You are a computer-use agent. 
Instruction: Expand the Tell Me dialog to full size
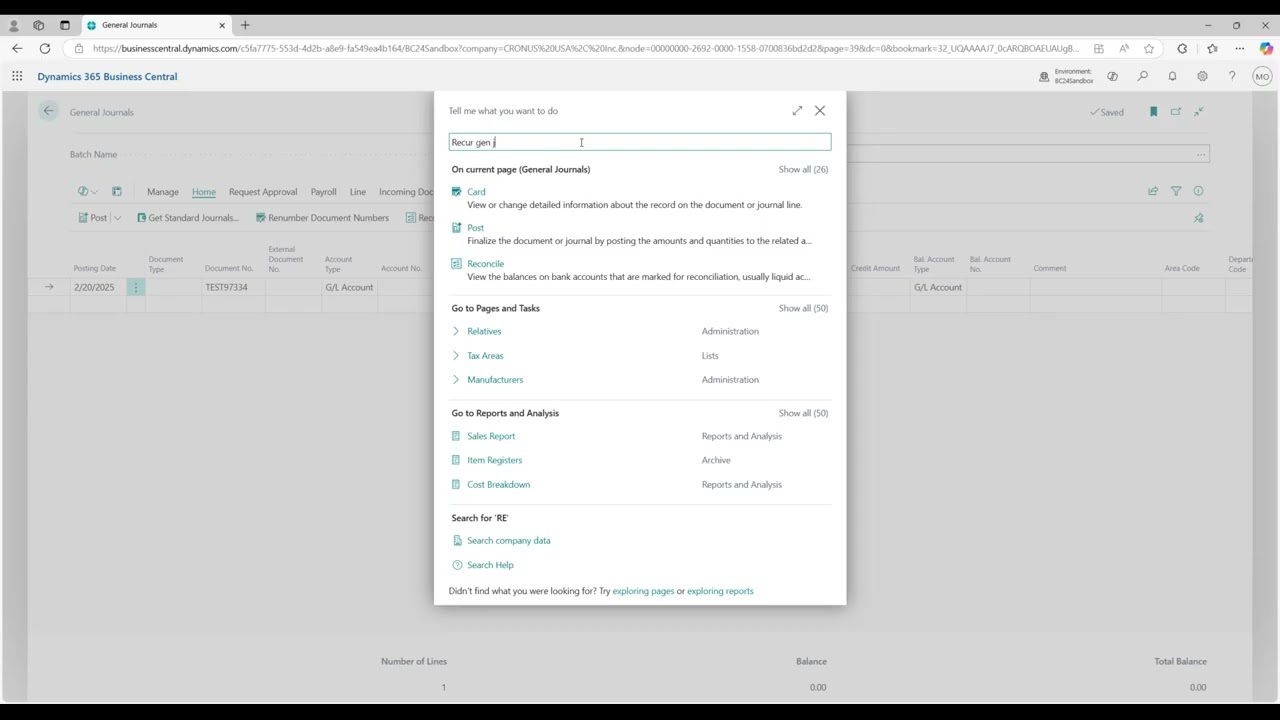(797, 111)
